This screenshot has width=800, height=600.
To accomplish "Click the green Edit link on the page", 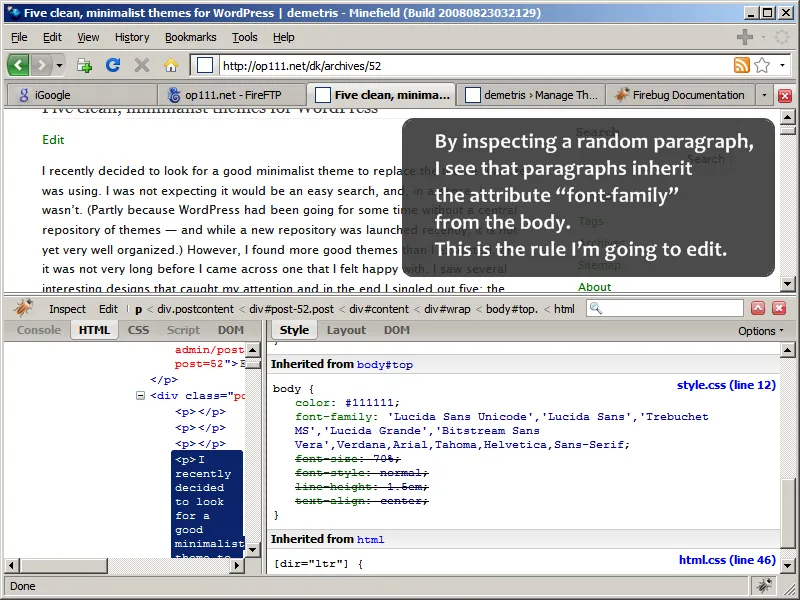I will [x=53, y=140].
